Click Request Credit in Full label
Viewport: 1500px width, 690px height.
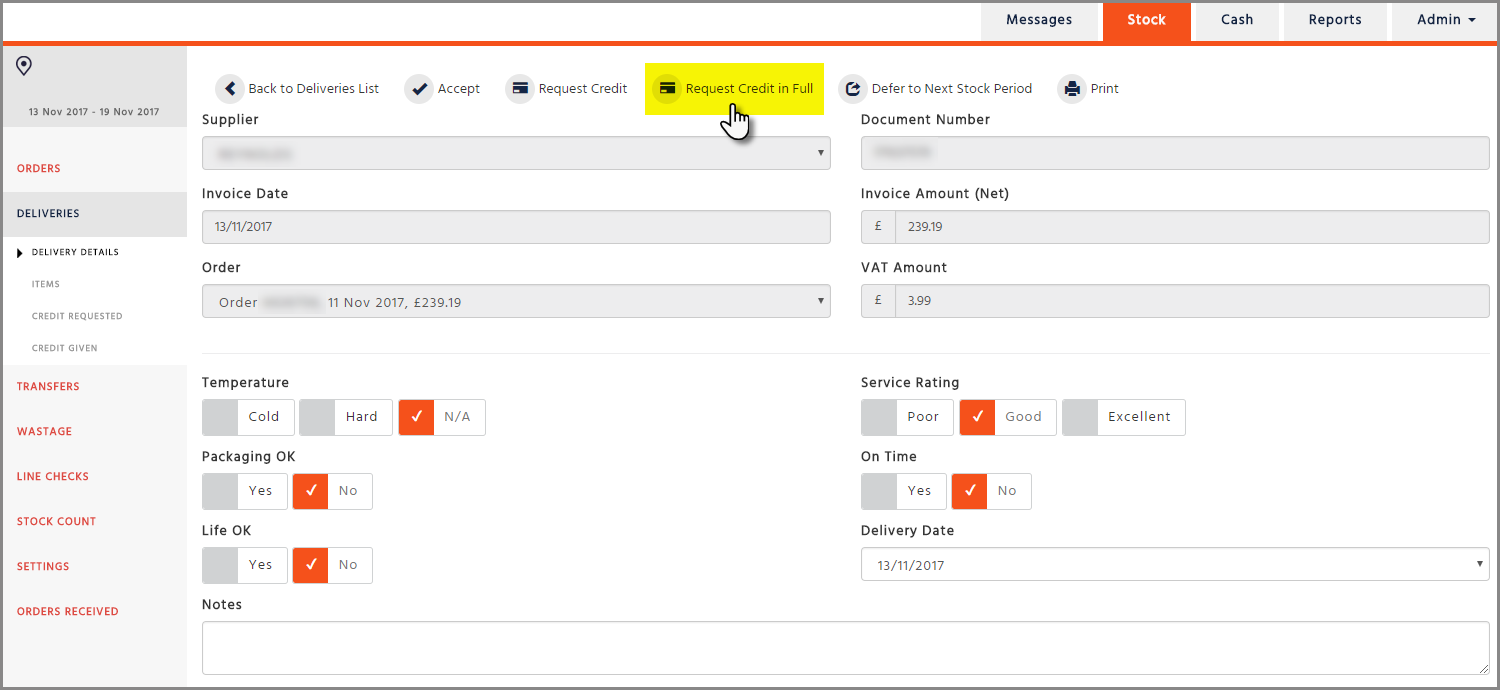(x=750, y=89)
